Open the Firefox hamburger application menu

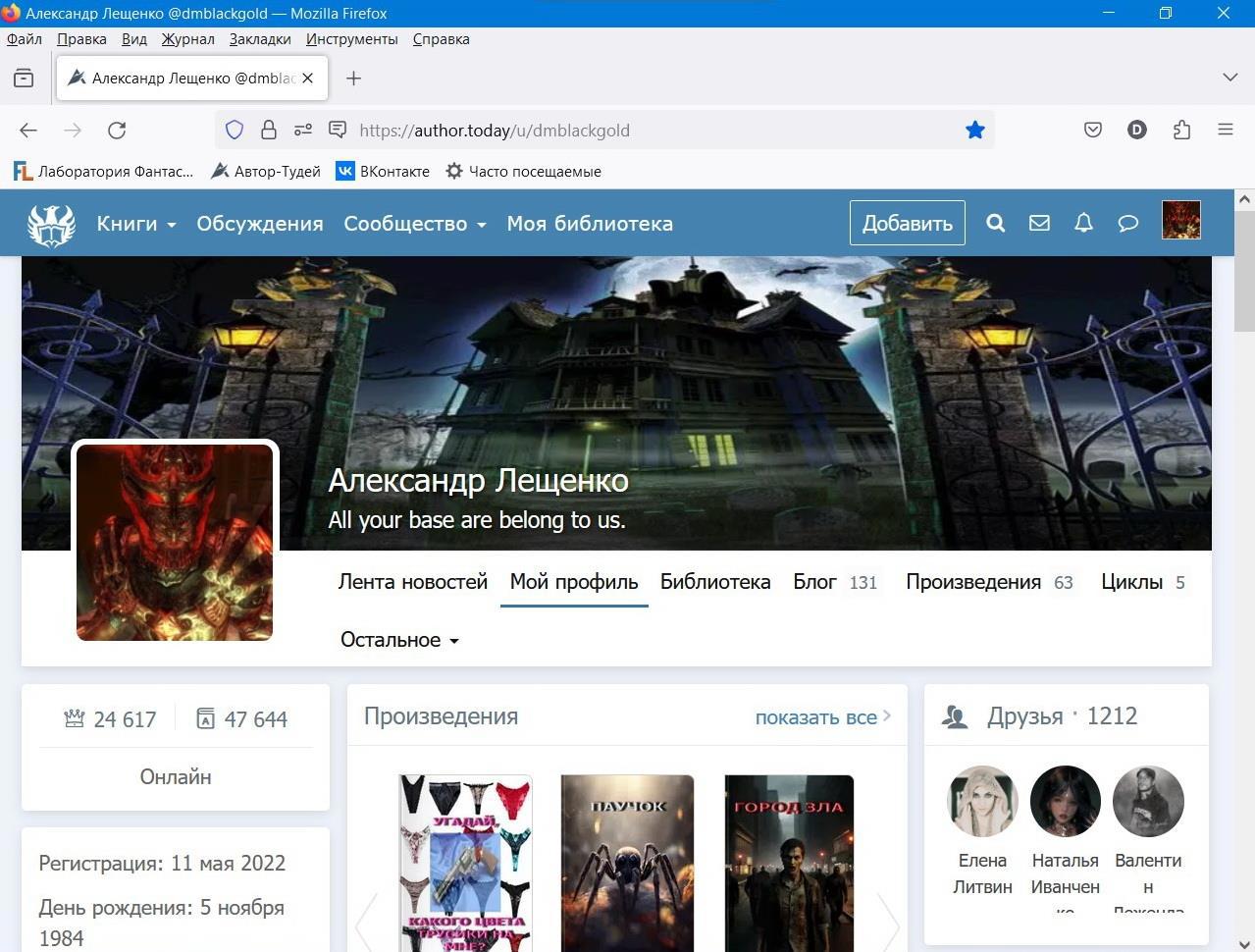pos(1226,130)
